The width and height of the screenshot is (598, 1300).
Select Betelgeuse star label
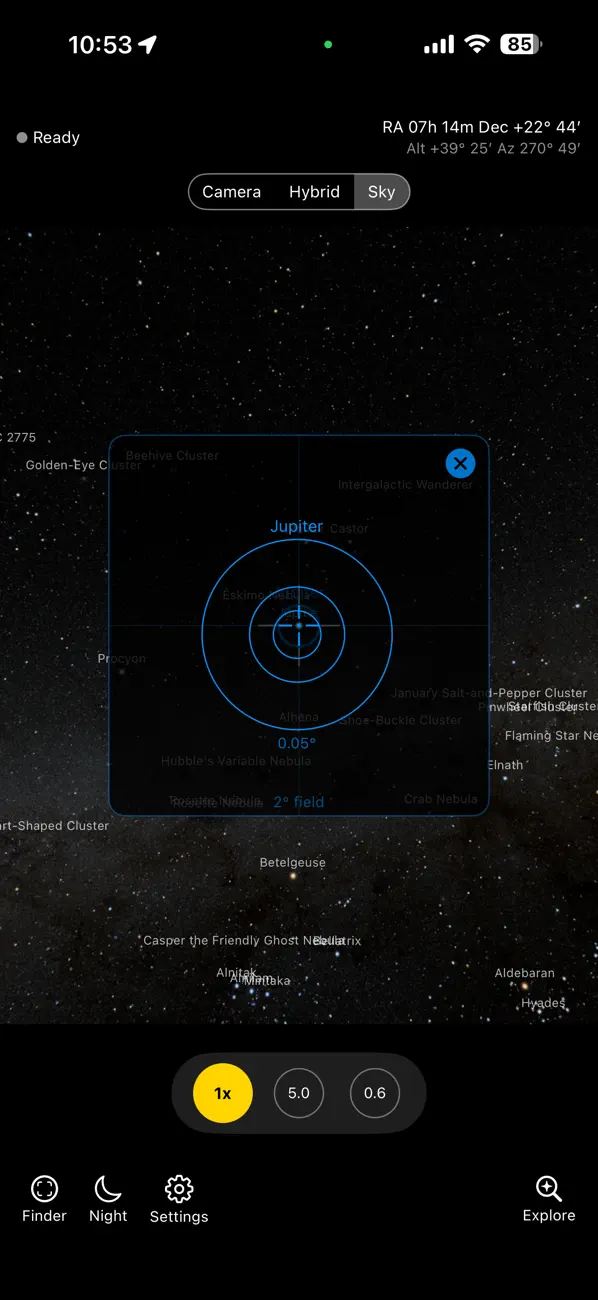[293, 862]
